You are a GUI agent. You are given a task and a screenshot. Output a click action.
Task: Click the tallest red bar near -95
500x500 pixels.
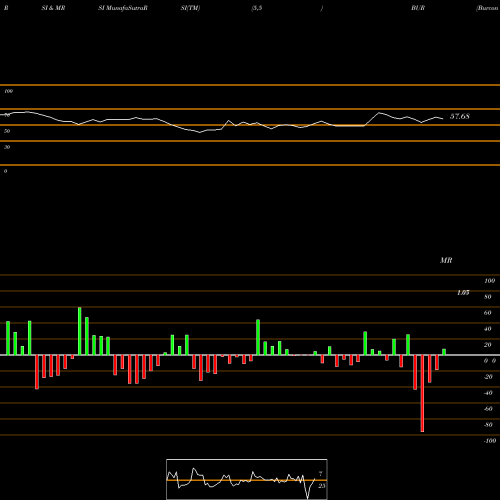click(x=422, y=393)
